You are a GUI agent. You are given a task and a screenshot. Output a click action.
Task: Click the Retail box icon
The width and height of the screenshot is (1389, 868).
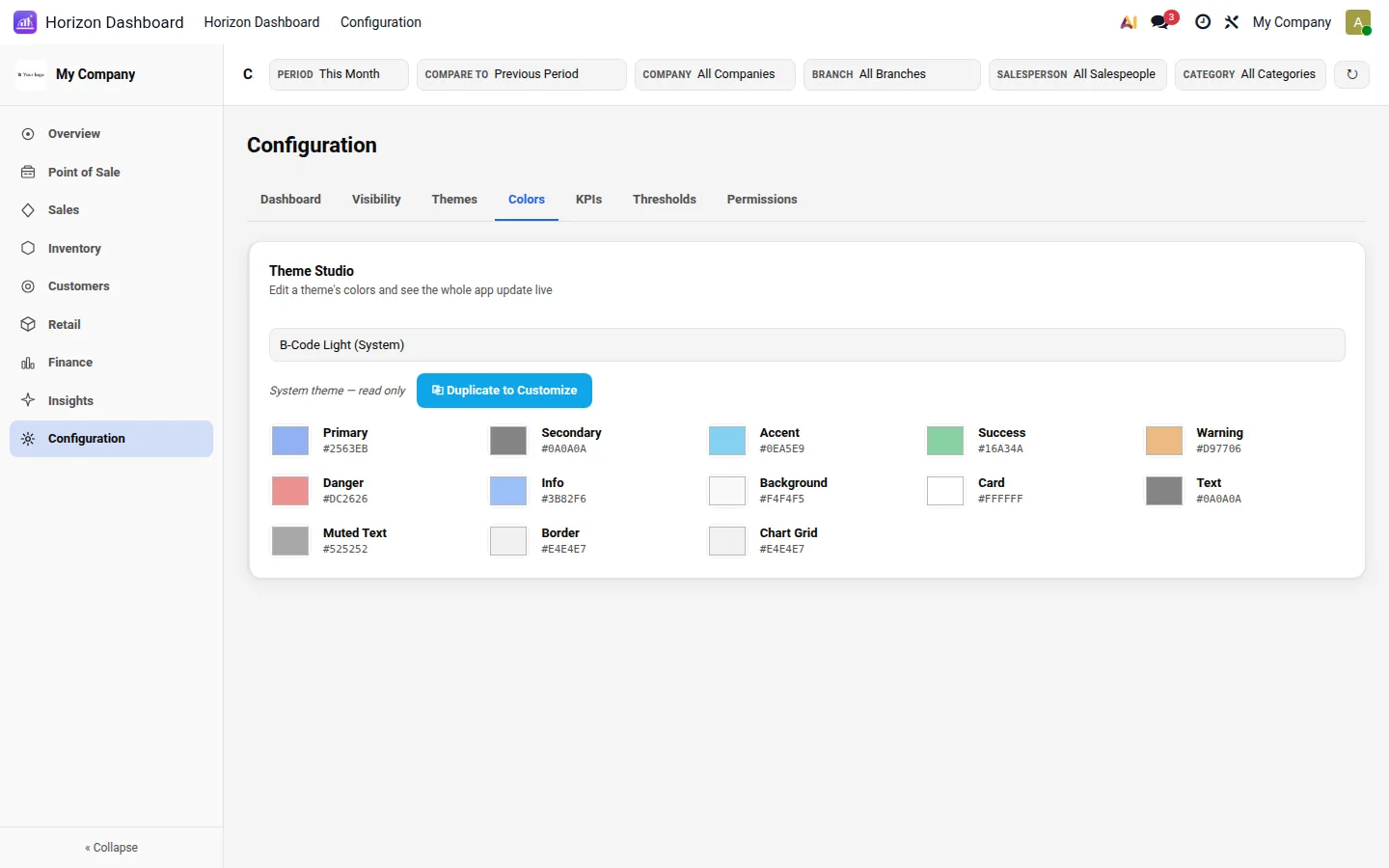(28, 325)
